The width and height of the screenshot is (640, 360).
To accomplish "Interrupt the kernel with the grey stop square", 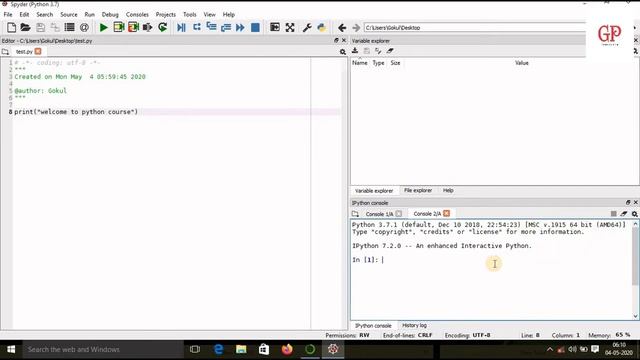I will tap(613, 213).
